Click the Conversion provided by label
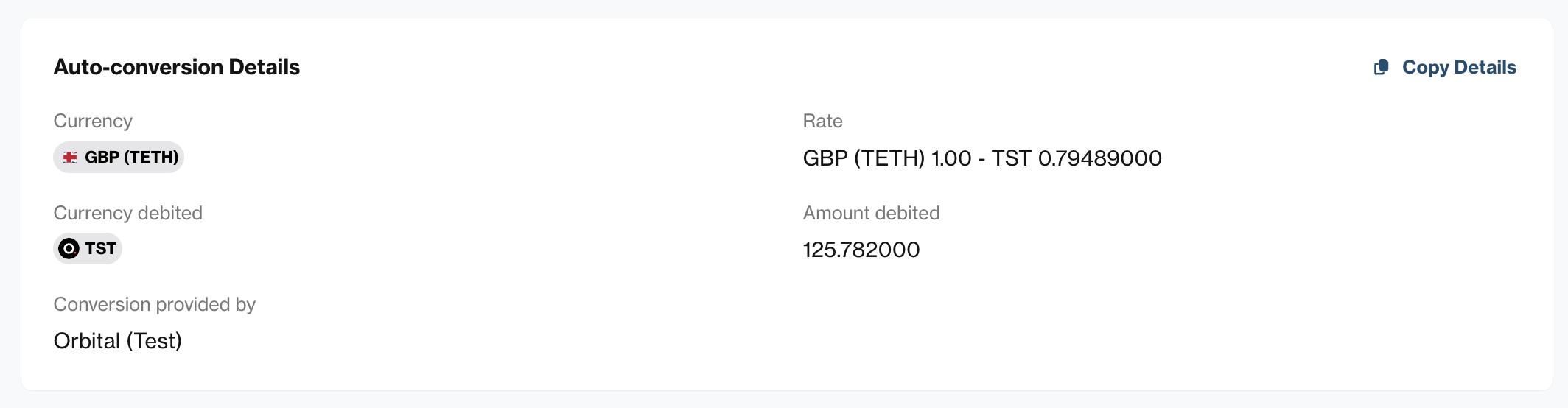The image size is (1568, 408). pyautogui.click(x=155, y=304)
